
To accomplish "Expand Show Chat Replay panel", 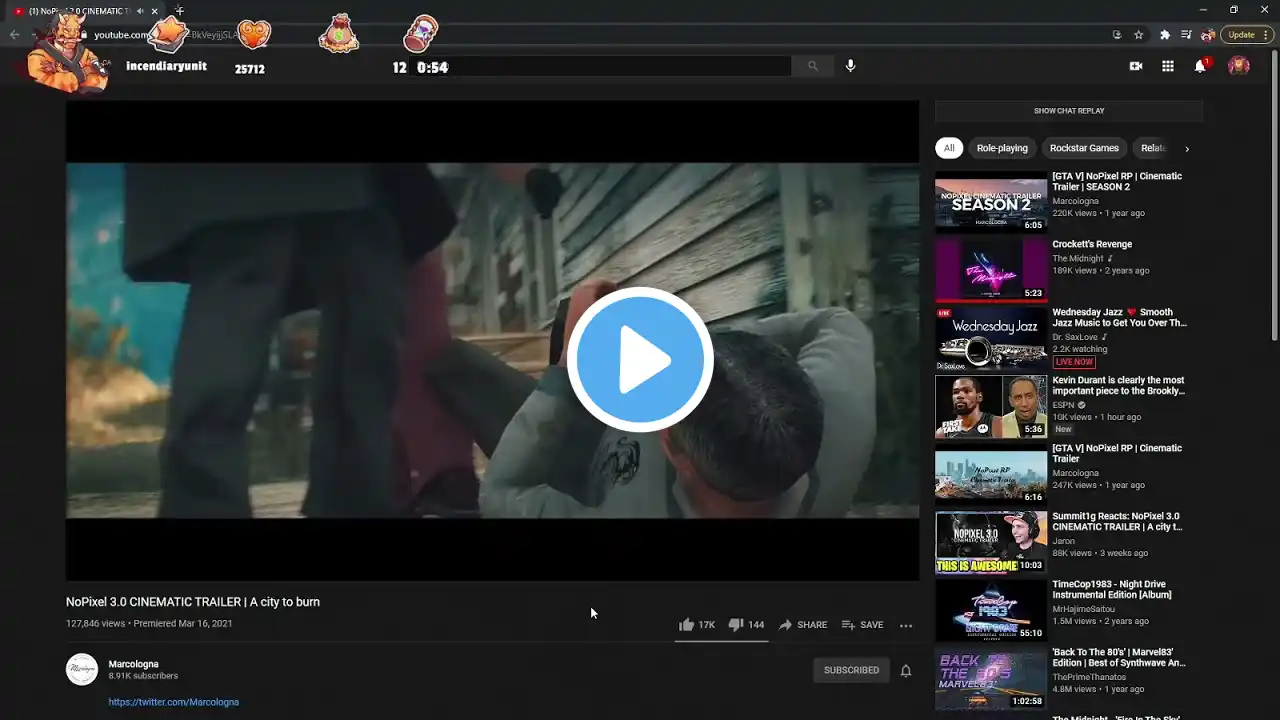I will pyautogui.click(x=1068, y=111).
